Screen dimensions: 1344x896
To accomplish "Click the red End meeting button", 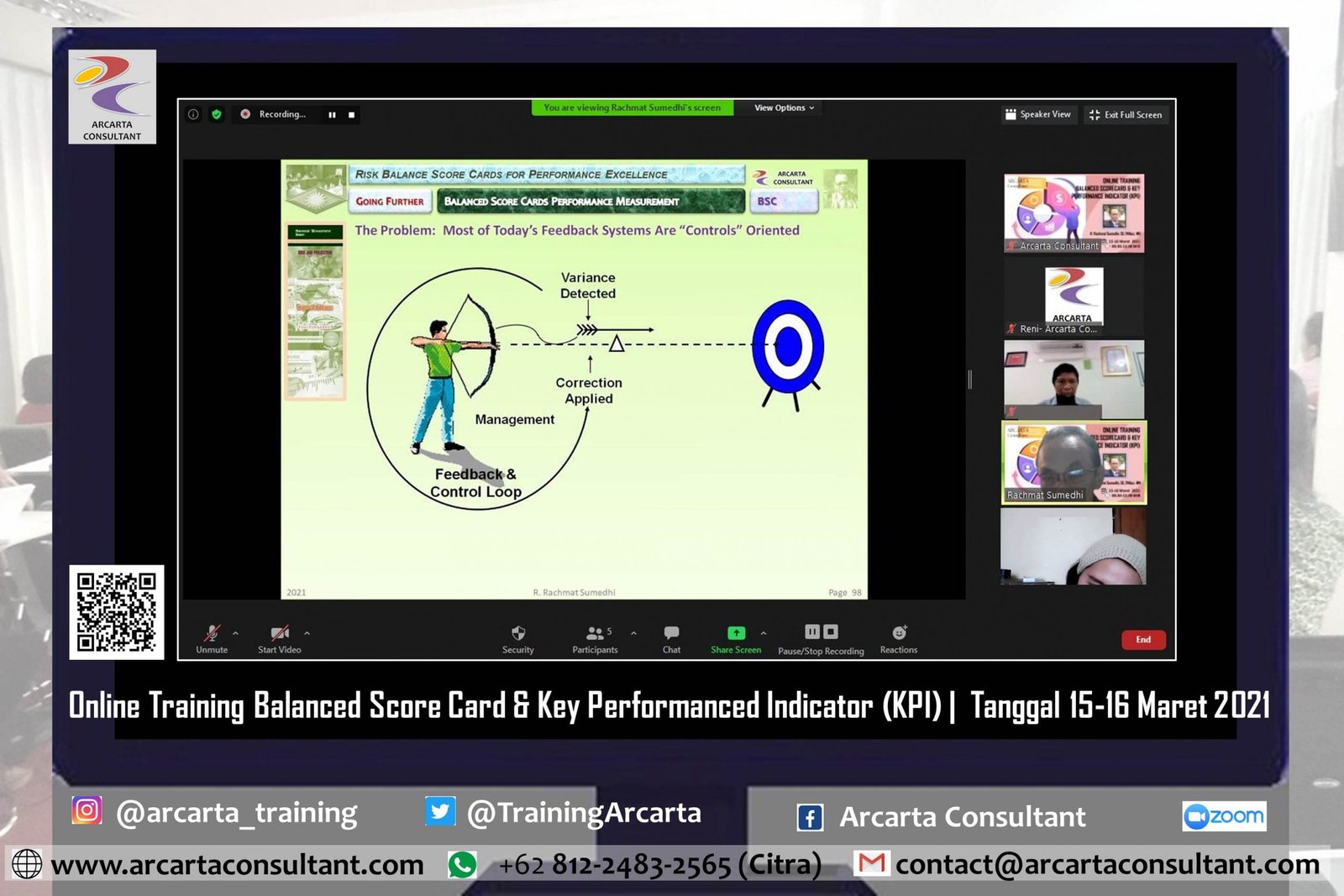I will pos(1142,640).
